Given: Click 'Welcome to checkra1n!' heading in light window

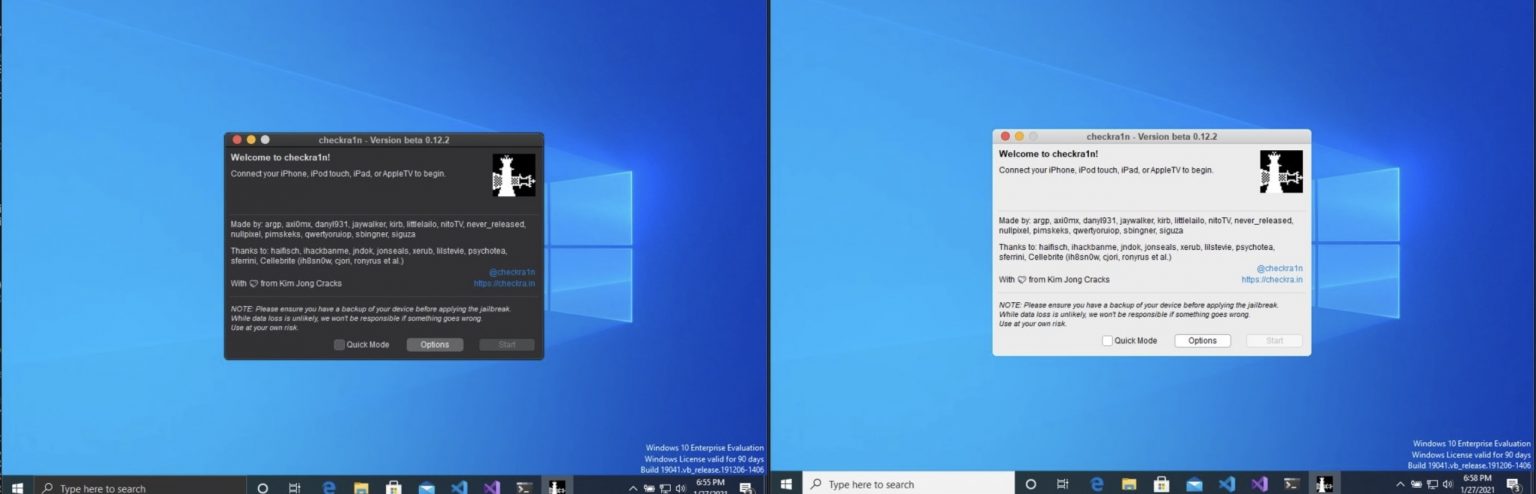Looking at the screenshot, I should click(x=1048, y=154).
